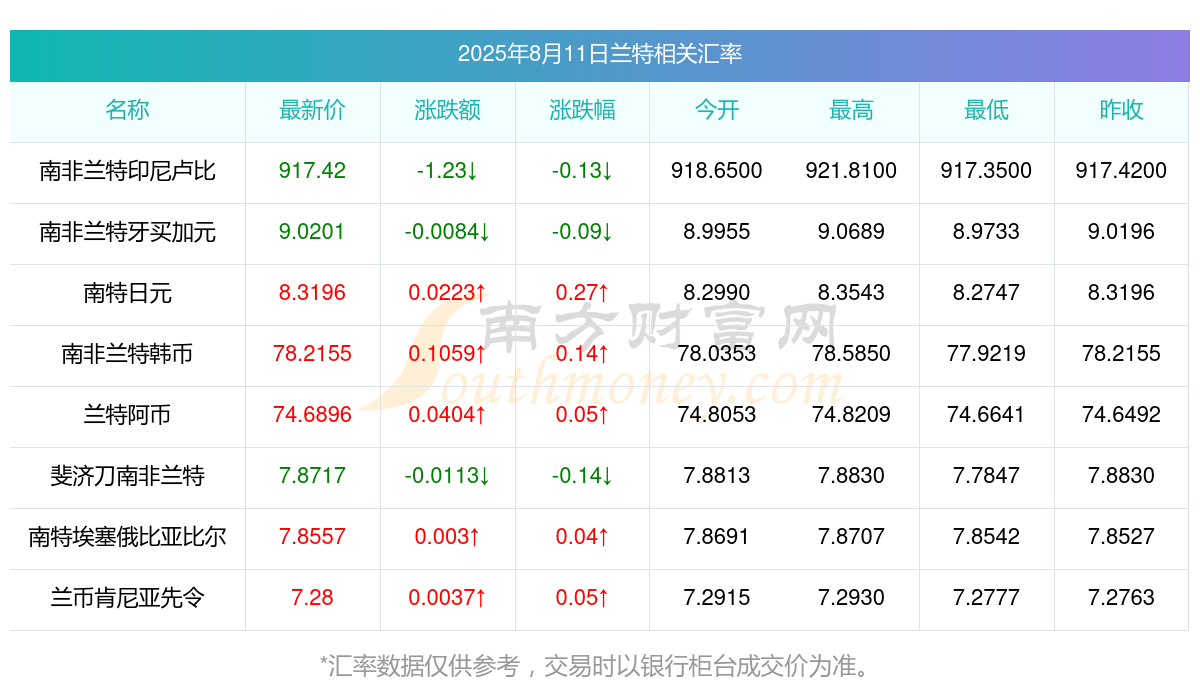Click previous close 74.6492
The width and height of the screenshot is (1200, 698).
pyautogui.click(x=1121, y=415)
